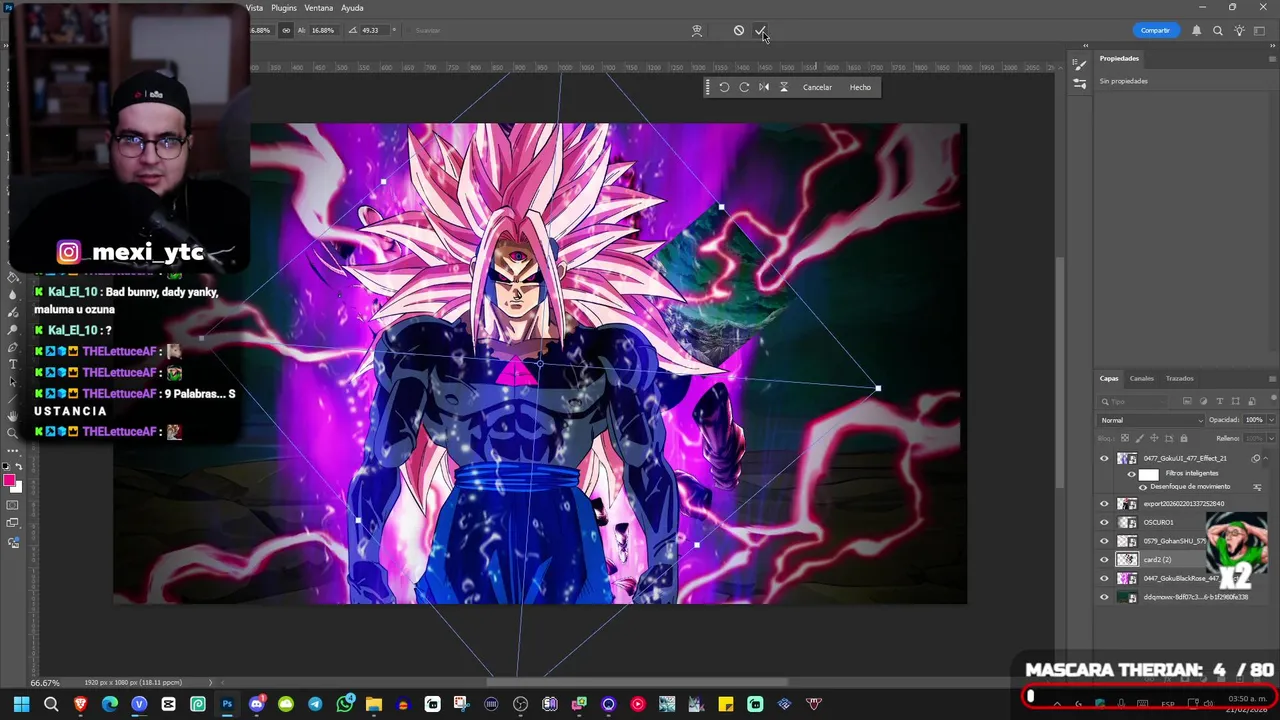Toggle the layer filter on/off switch
The height and width of the screenshot is (720, 1280).
(x=1273, y=398)
